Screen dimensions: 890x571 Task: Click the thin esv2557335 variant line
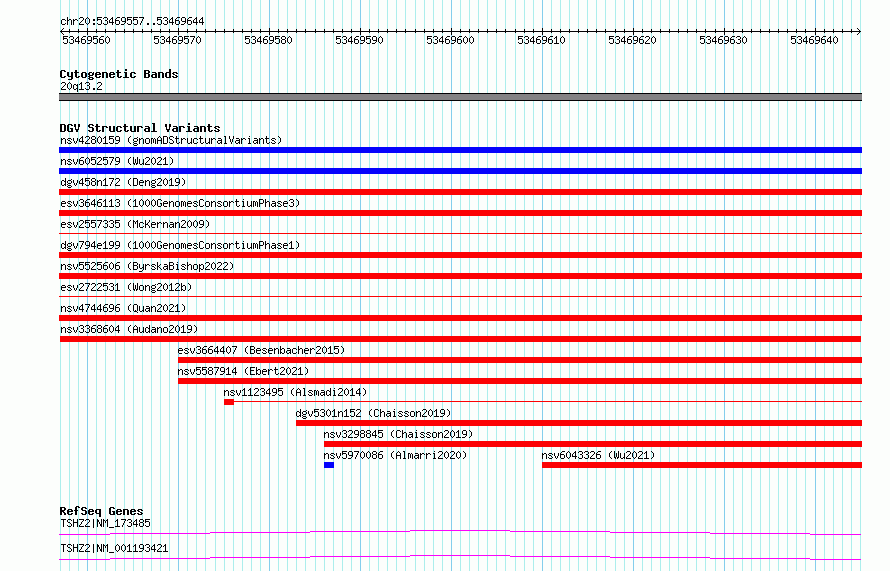tap(460, 233)
